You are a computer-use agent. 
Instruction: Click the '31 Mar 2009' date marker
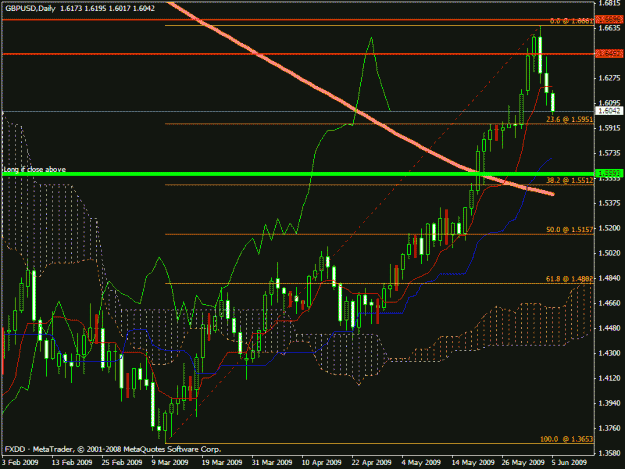tap(272, 462)
